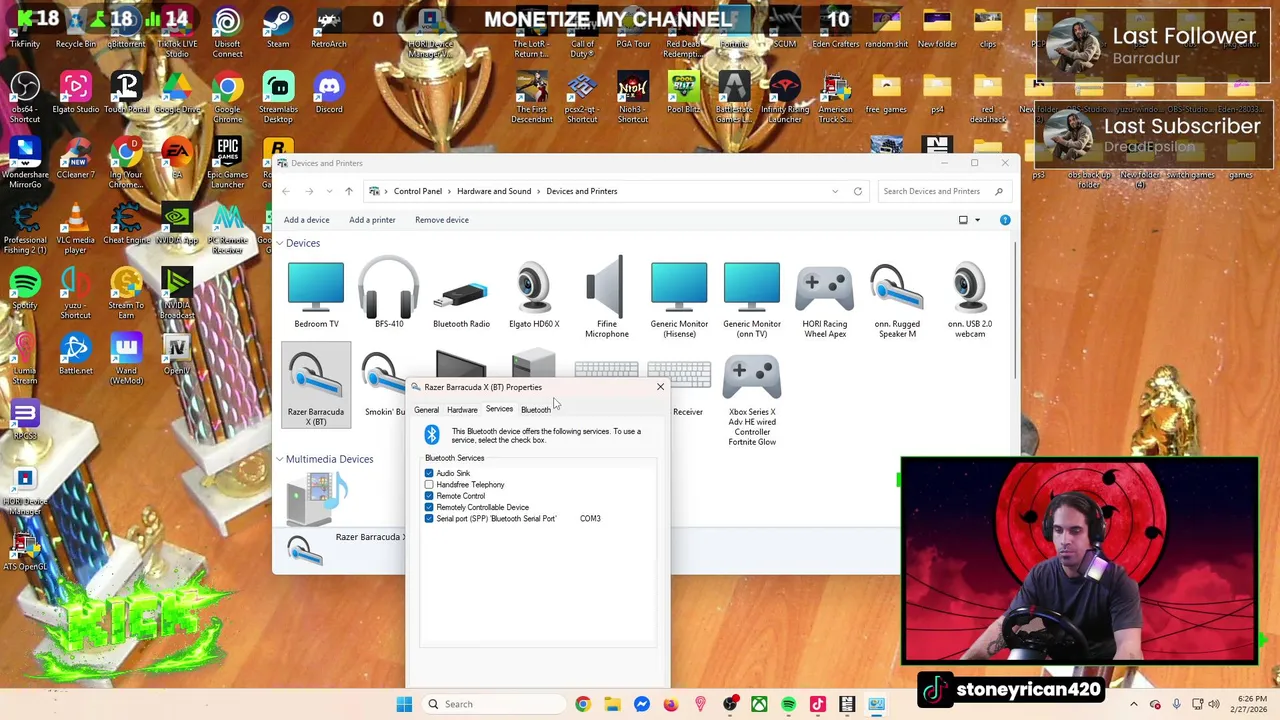Refresh the Devices and Printers address bar

(858, 191)
